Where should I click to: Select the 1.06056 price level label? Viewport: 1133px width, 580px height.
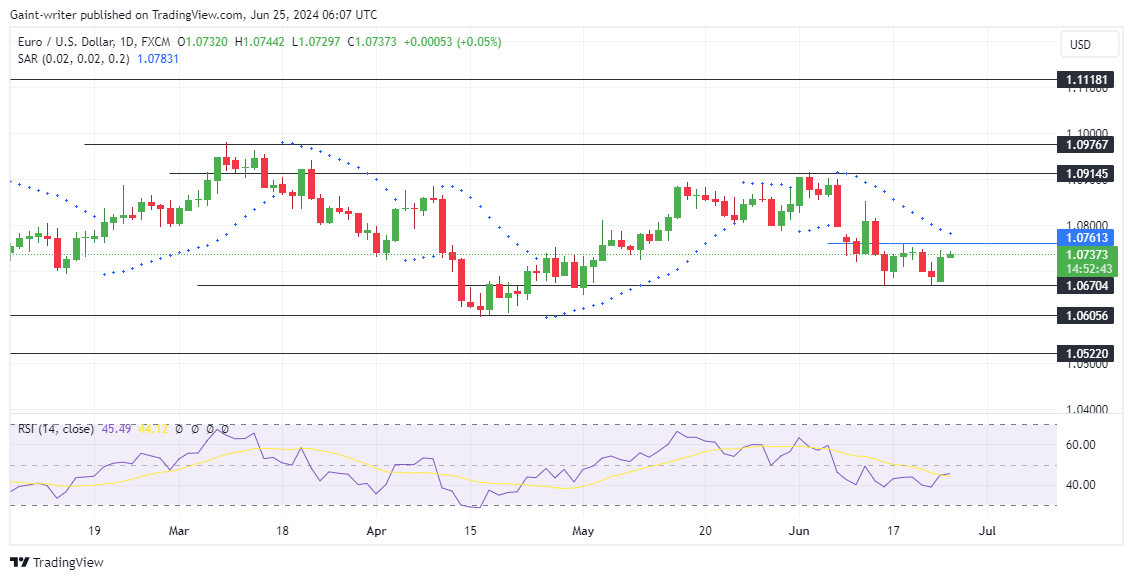1085,316
